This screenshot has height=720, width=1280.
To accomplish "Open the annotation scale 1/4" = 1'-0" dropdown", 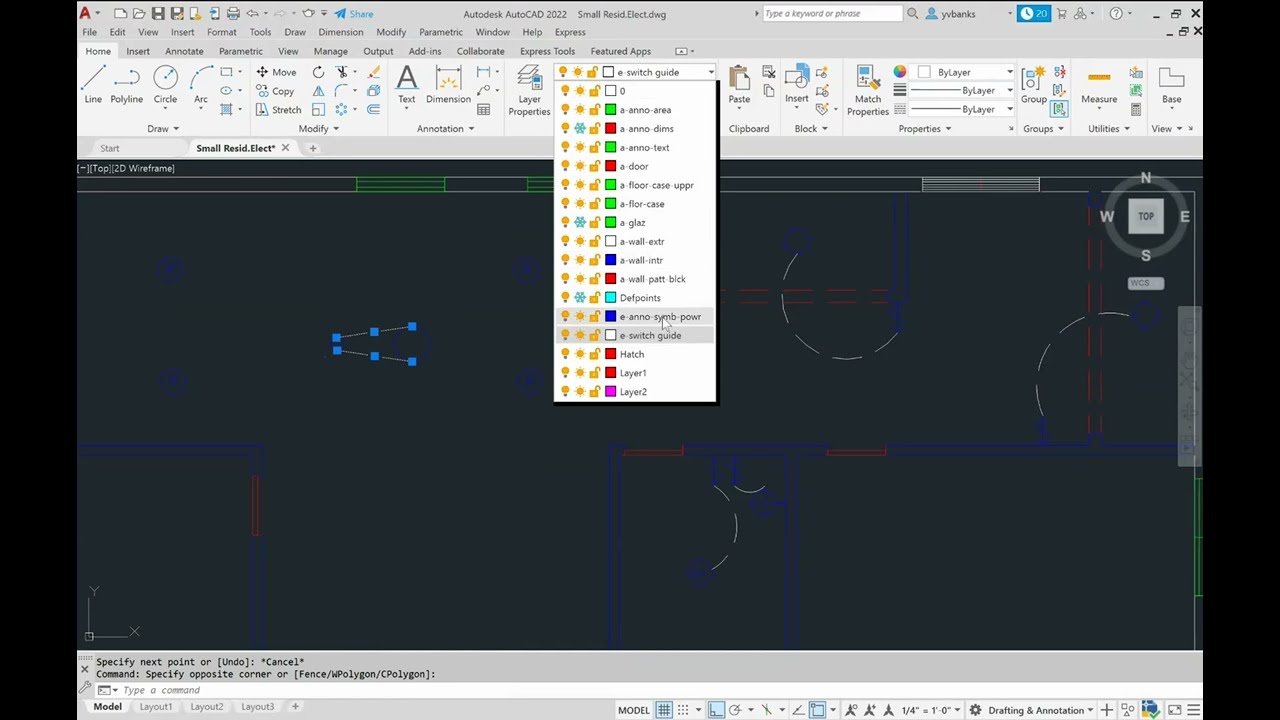I will pyautogui.click(x=931, y=710).
